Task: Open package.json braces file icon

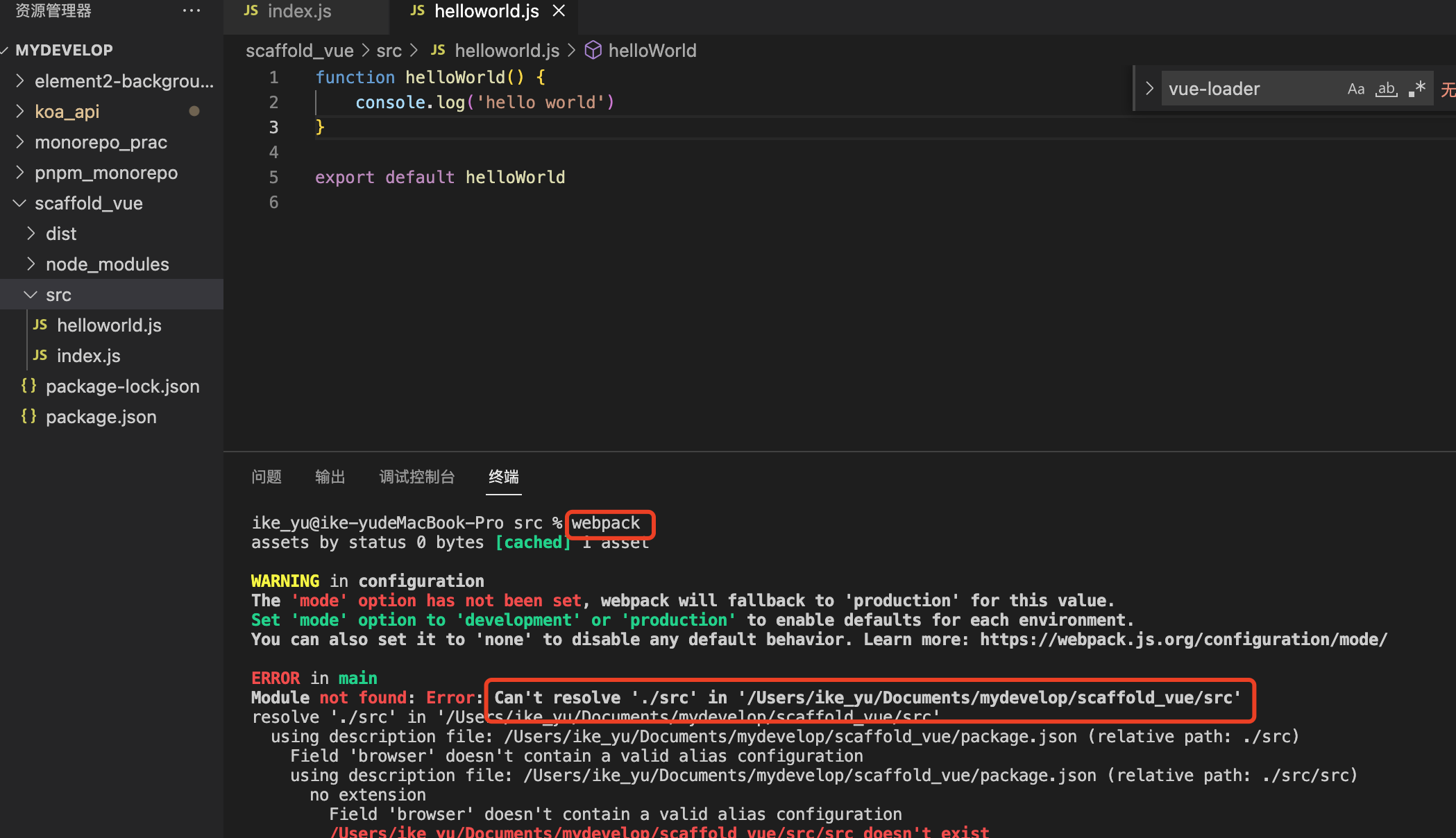Action: (28, 416)
